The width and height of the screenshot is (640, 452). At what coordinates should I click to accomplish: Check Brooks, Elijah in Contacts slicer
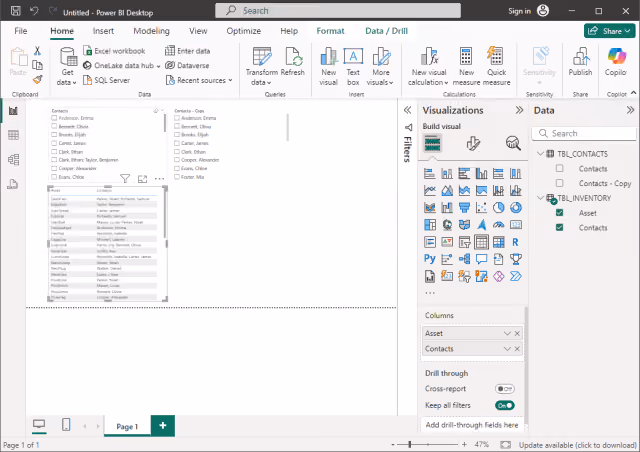click(54, 134)
